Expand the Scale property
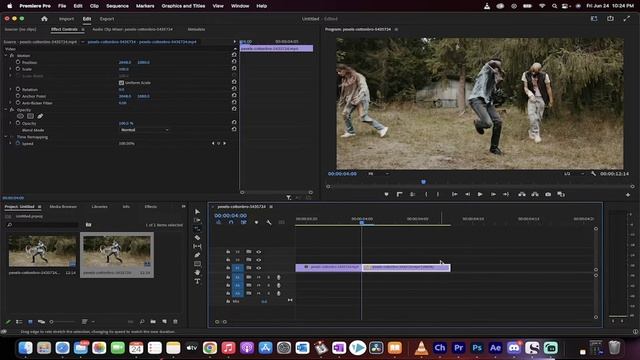 coord(11,69)
